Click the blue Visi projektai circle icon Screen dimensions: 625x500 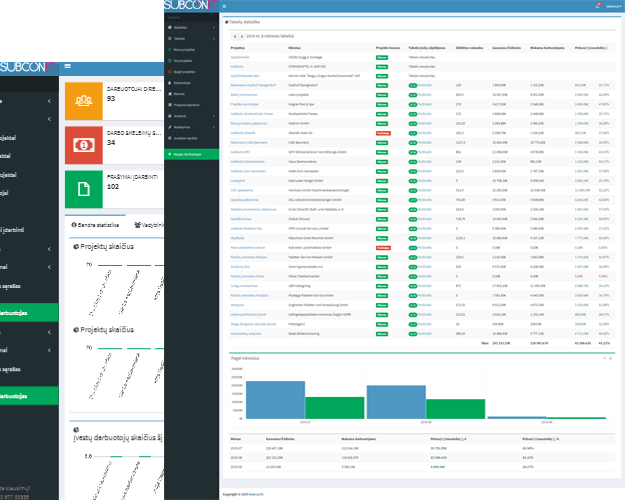[x=170, y=61]
